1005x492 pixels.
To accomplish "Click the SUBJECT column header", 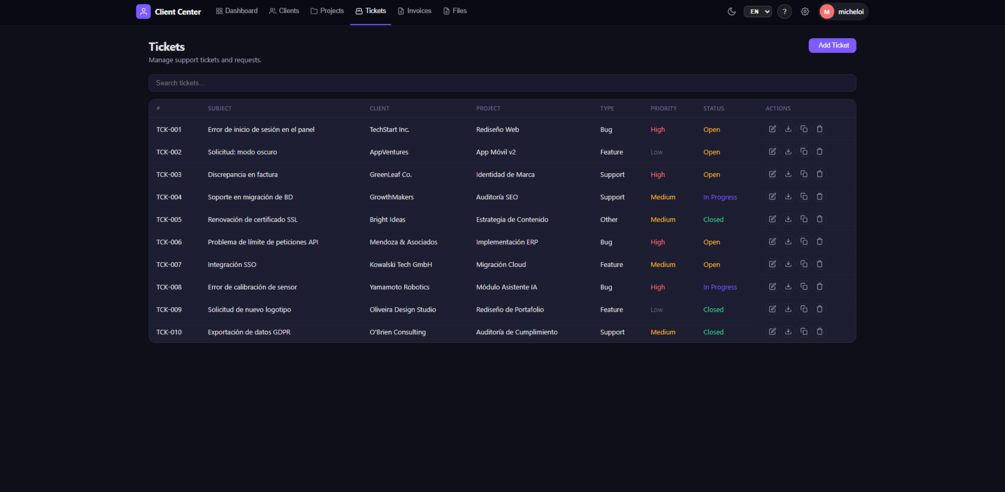I will [220, 108].
